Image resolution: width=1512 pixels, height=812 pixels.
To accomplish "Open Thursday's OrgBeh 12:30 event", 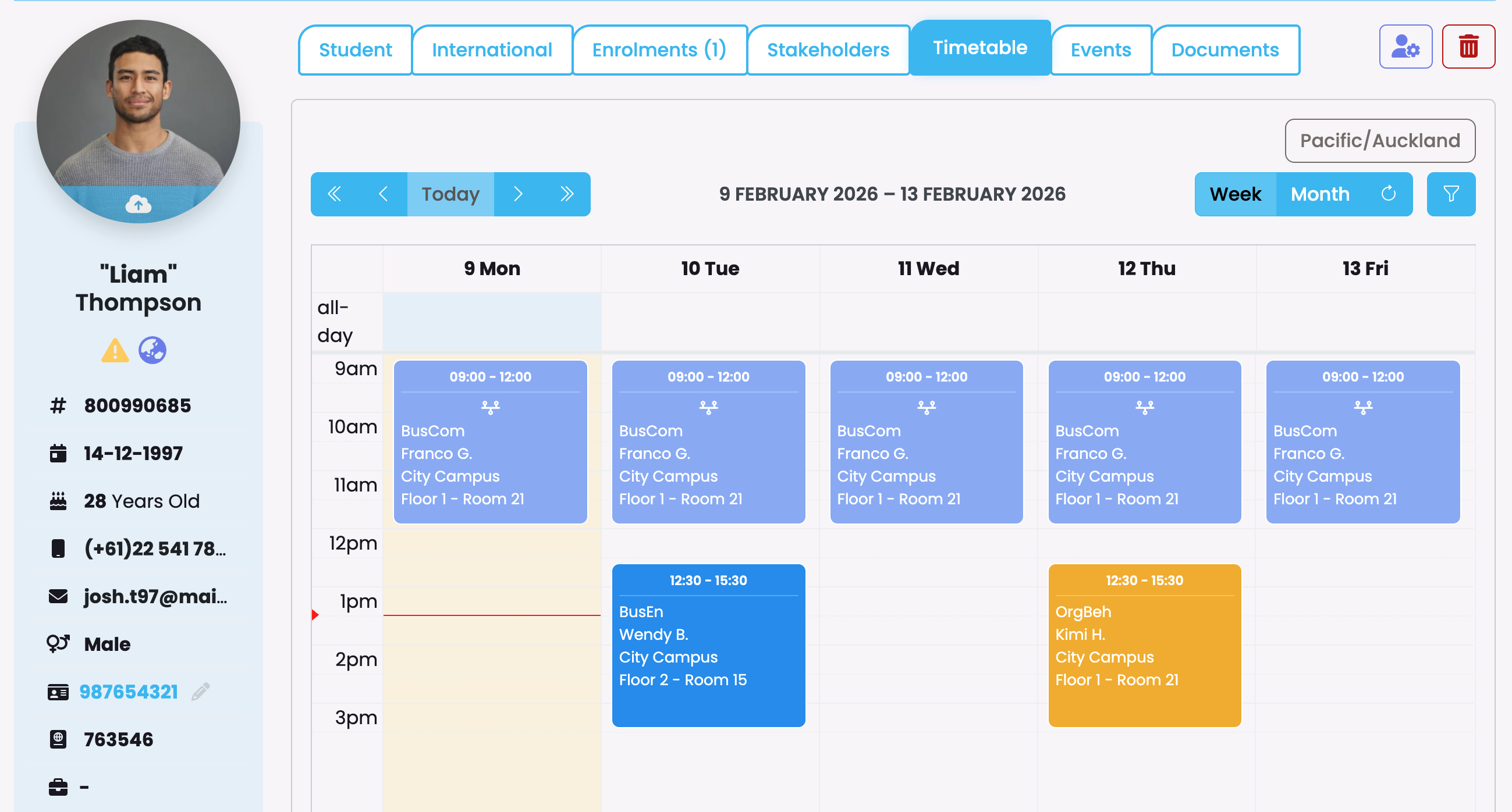I will click(x=1144, y=646).
